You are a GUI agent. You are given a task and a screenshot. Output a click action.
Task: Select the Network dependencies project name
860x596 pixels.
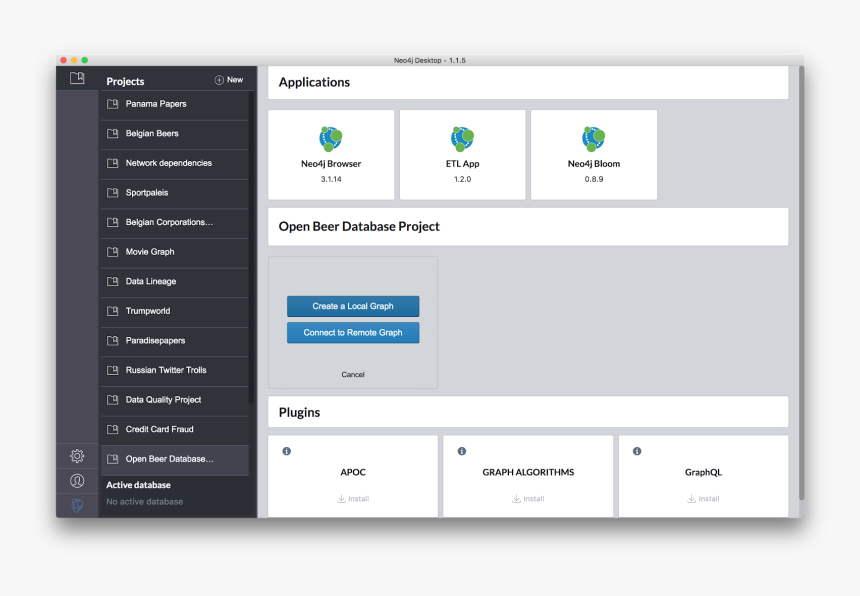(168, 163)
